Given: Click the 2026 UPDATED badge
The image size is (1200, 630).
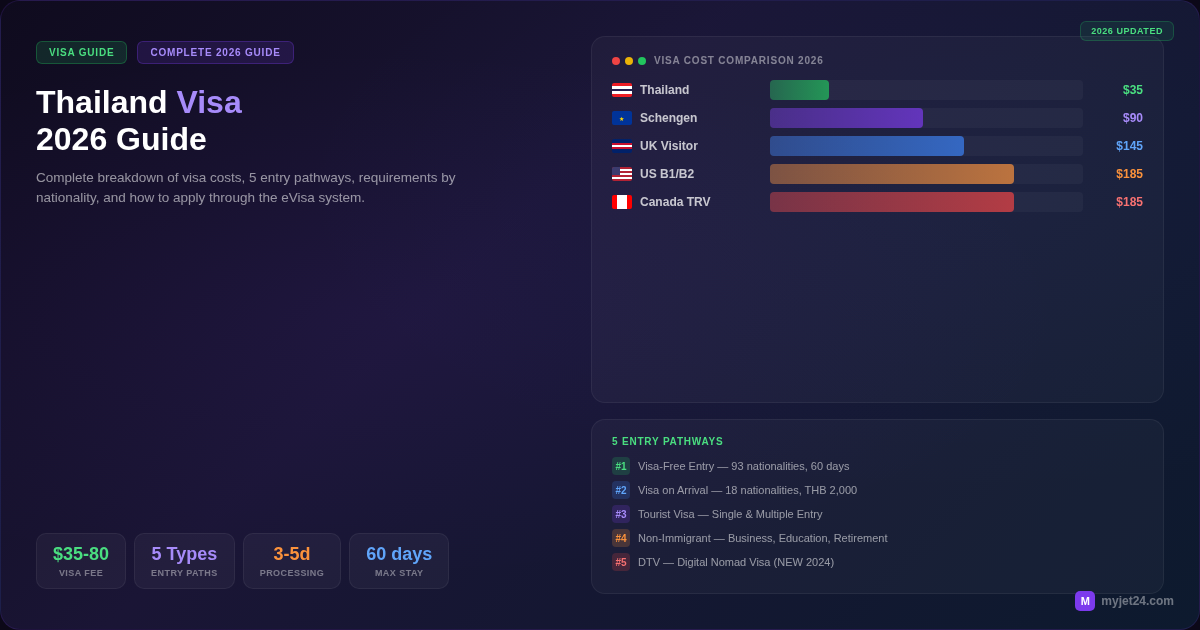Looking at the screenshot, I should point(1127,31).
